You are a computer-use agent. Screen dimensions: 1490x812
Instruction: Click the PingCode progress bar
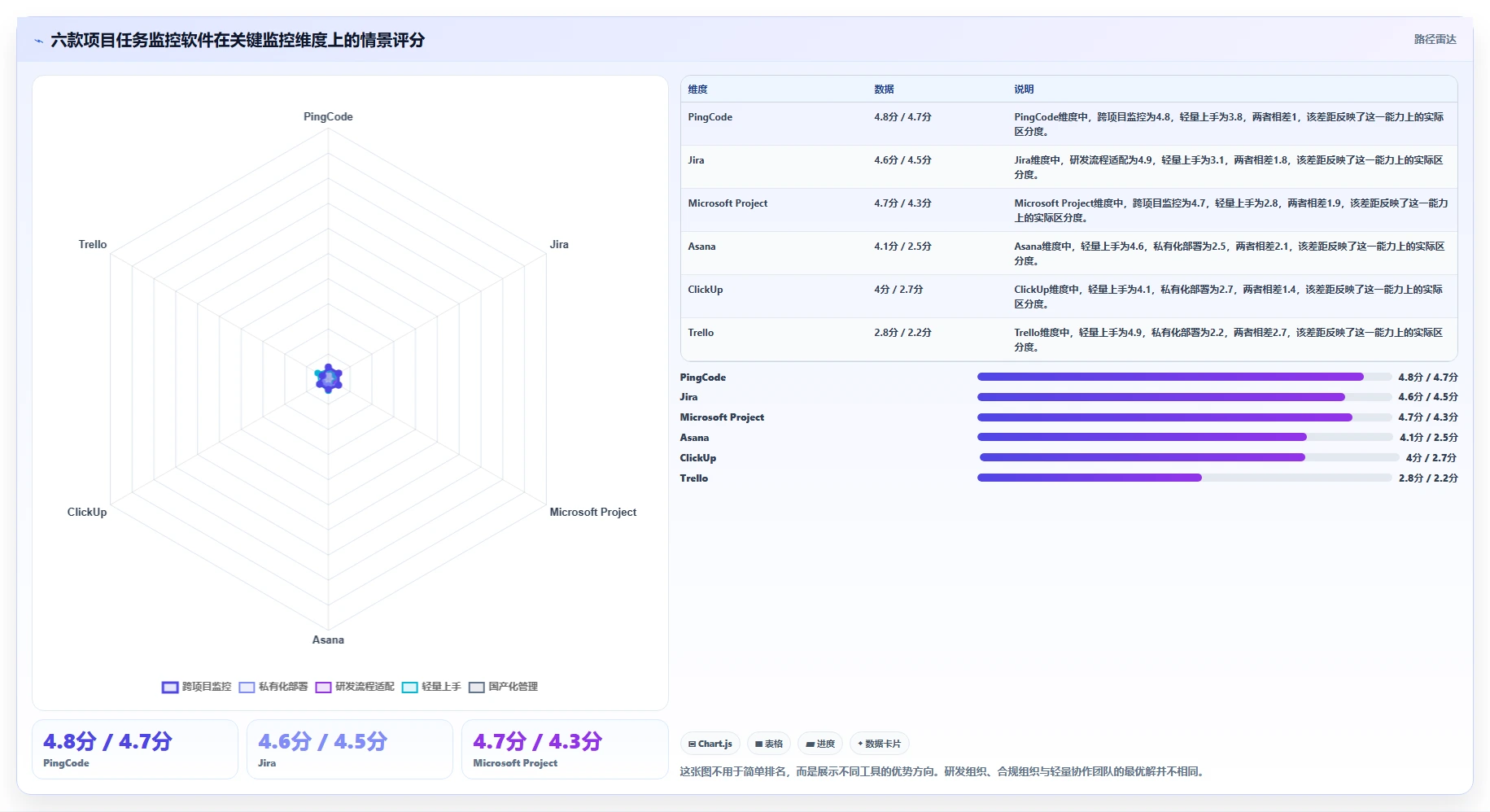[x=1184, y=377]
